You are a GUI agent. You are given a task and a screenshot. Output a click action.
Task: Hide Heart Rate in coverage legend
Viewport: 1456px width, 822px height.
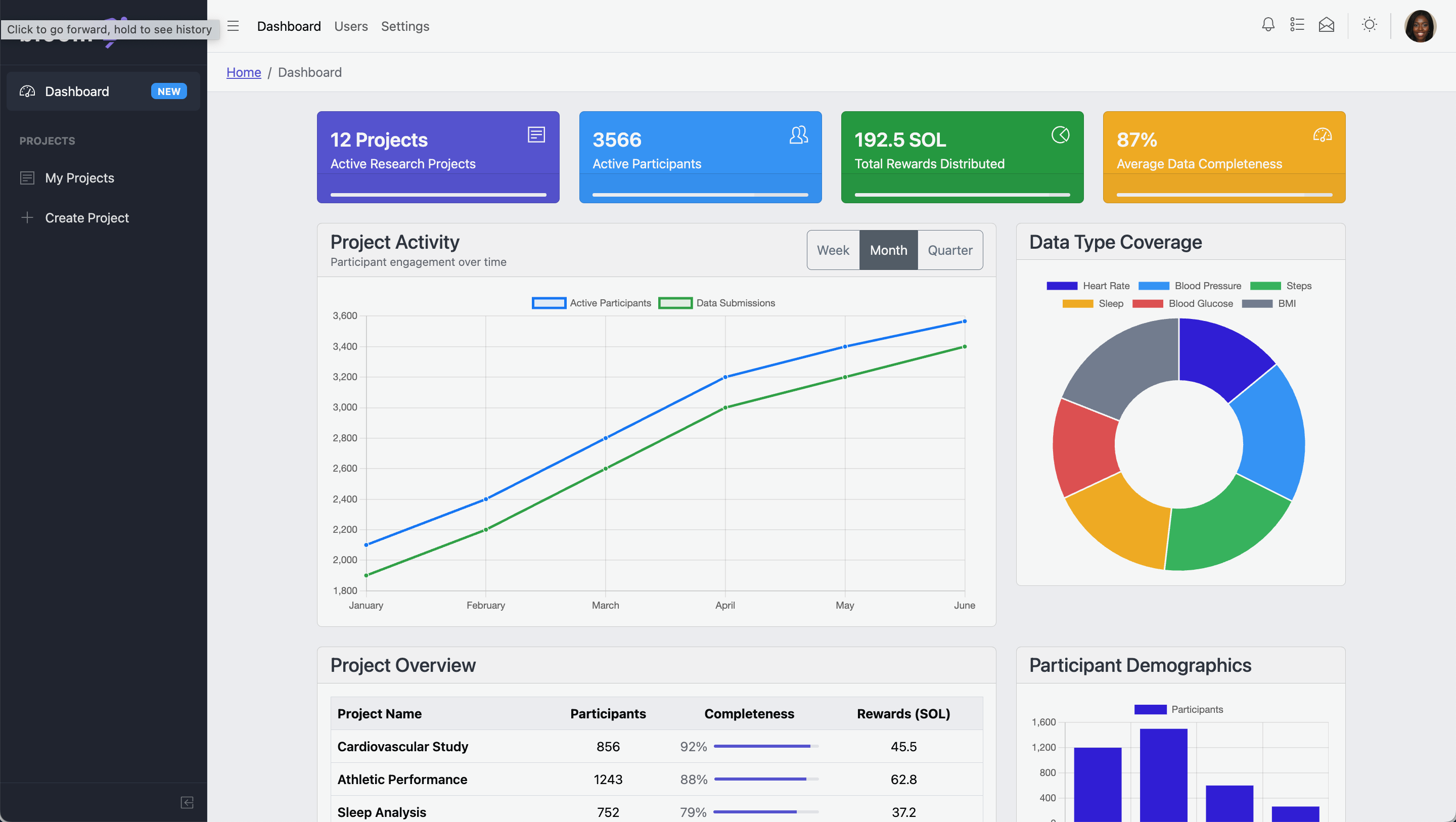pos(1087,286)
